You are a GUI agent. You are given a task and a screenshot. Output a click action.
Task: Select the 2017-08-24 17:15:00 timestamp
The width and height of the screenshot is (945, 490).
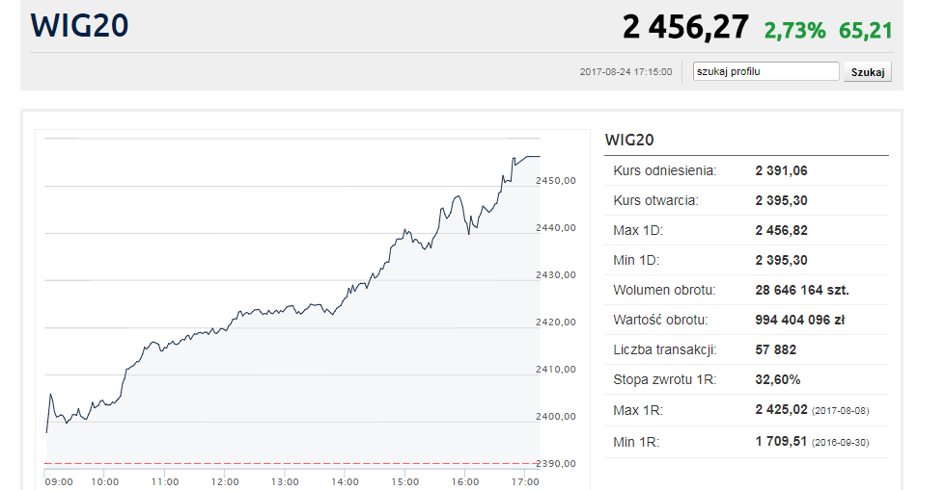(626, 72)
